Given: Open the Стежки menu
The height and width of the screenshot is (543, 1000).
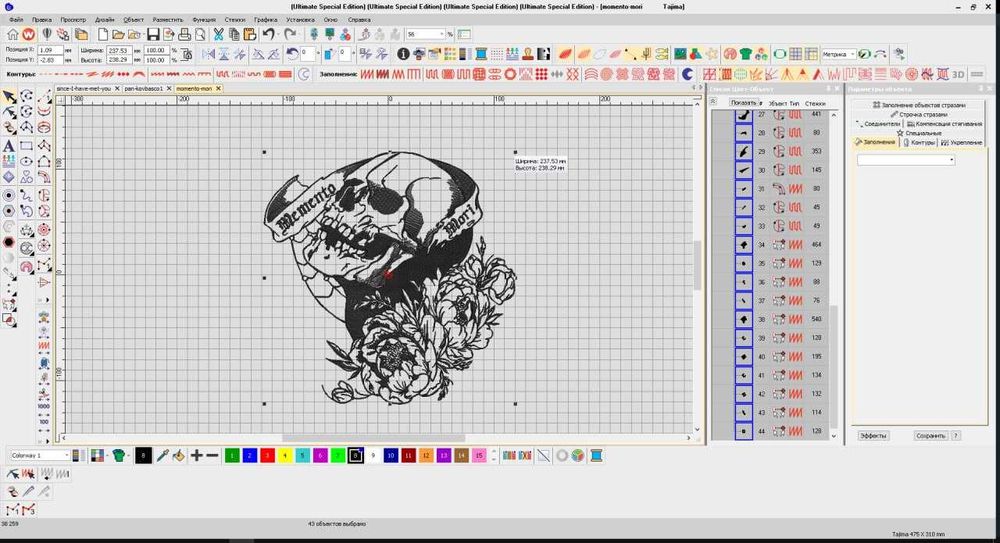Looking at the screenshot, I should point(234,19).
